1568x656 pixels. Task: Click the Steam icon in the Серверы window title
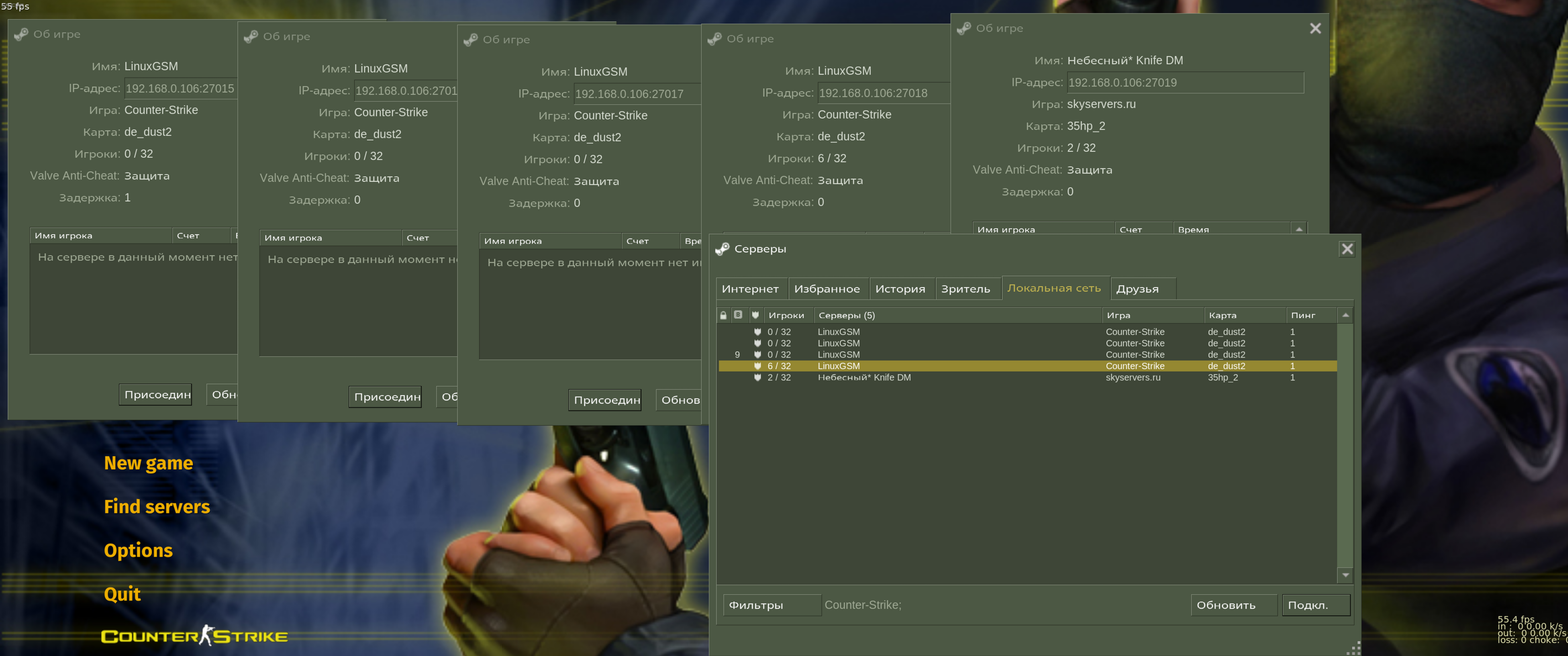point(722,249)
